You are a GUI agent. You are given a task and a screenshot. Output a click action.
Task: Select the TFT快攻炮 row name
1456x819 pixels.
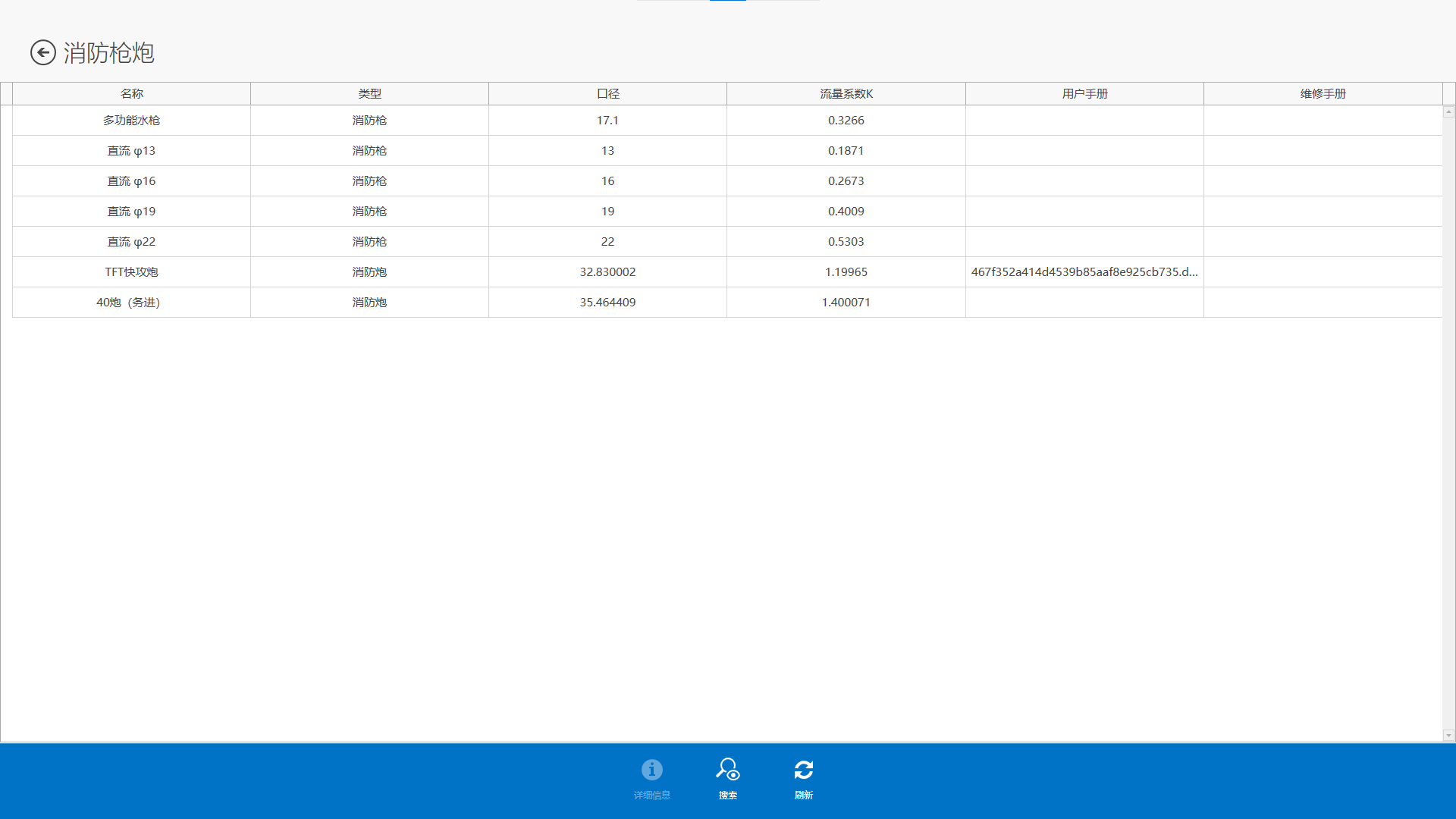pyautogui.click(x=132, y=272)
